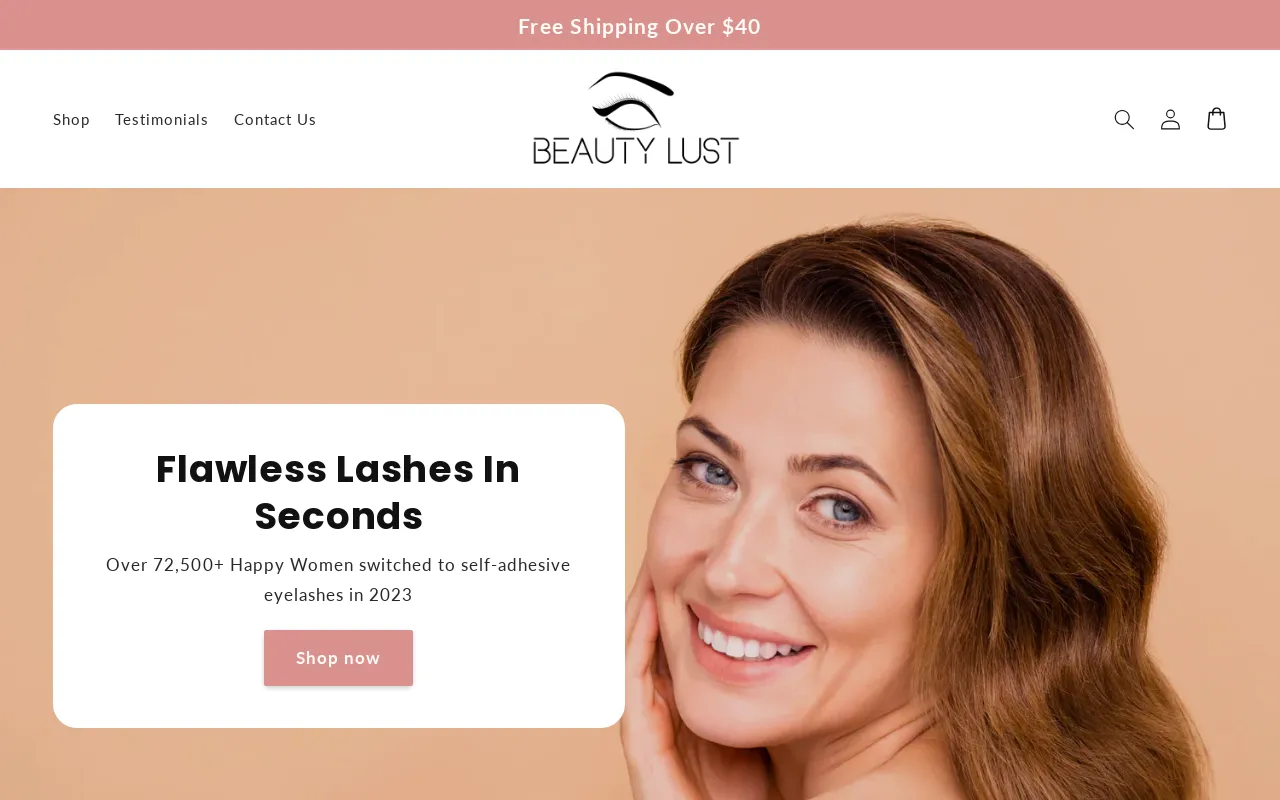Open the search magnifier icon
The image size is (1280, 800).
click(x=1124, y=119)
